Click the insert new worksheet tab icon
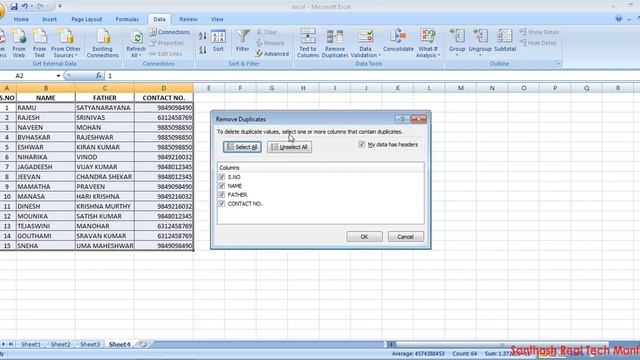Viewport: 640px width, 360px height. [x=142, y=344]
